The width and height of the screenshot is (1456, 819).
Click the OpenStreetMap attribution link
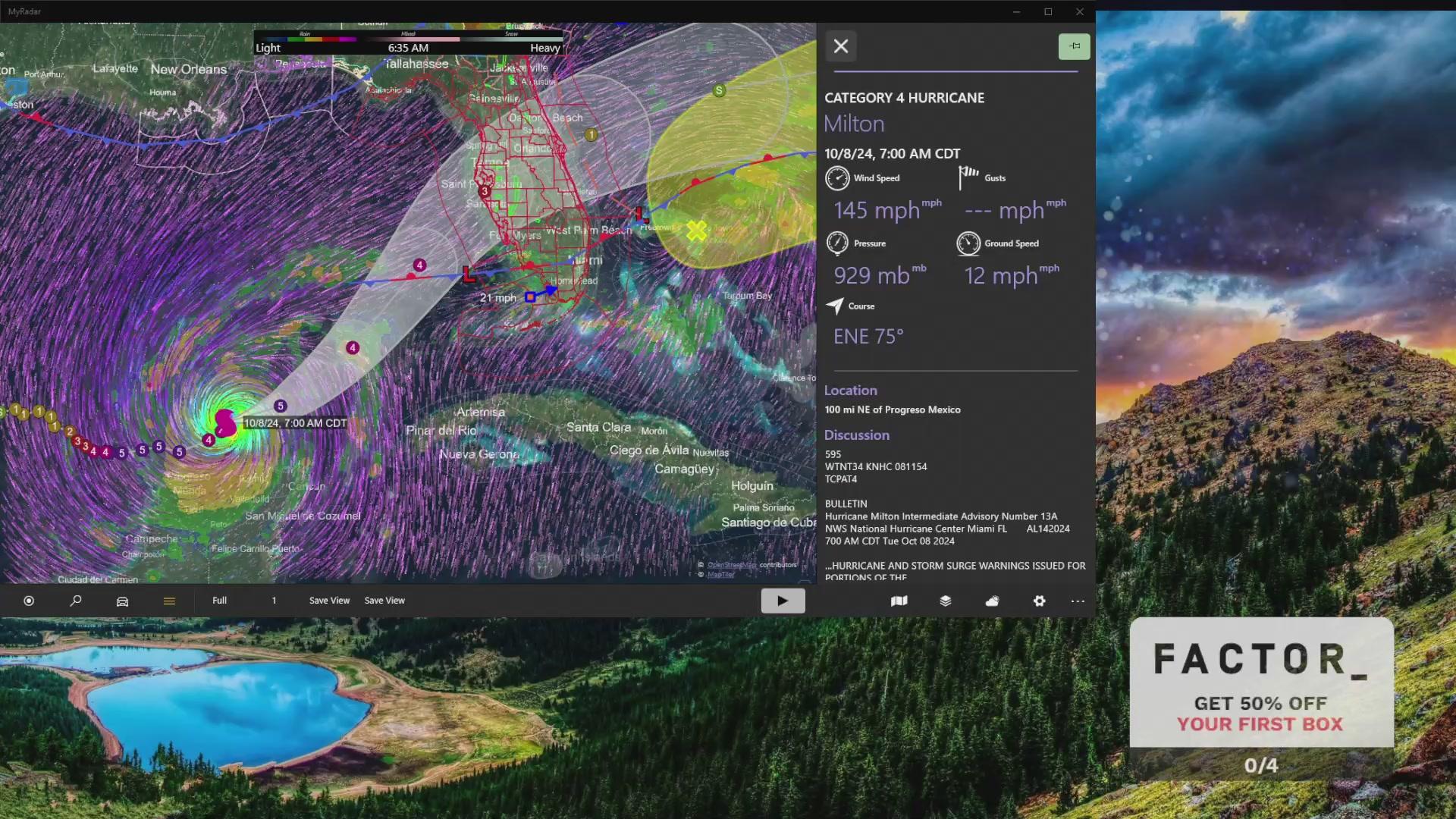(732, 565)
